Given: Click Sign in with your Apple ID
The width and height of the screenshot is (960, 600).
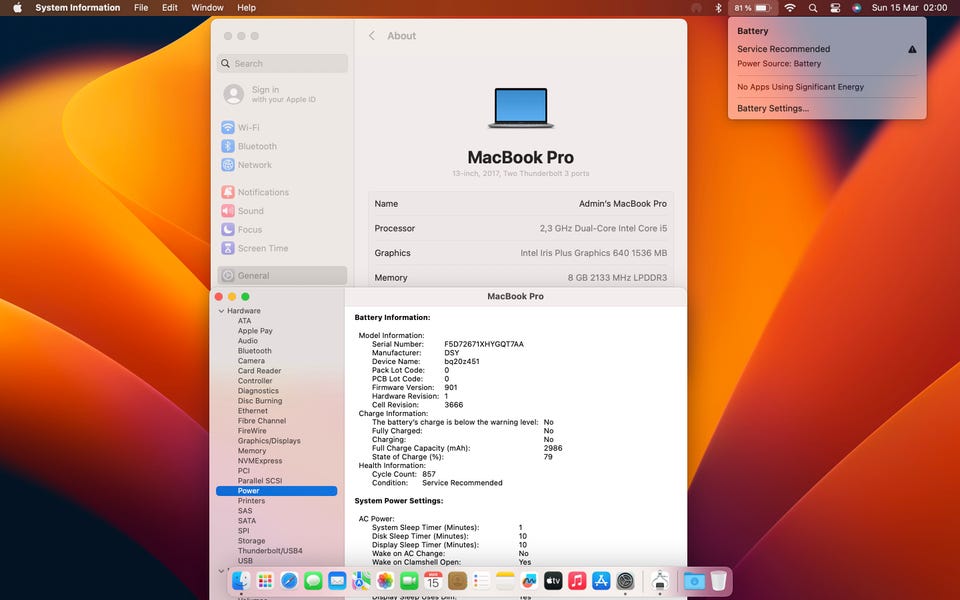Looking at the screenshot, I should pos(266,94).
